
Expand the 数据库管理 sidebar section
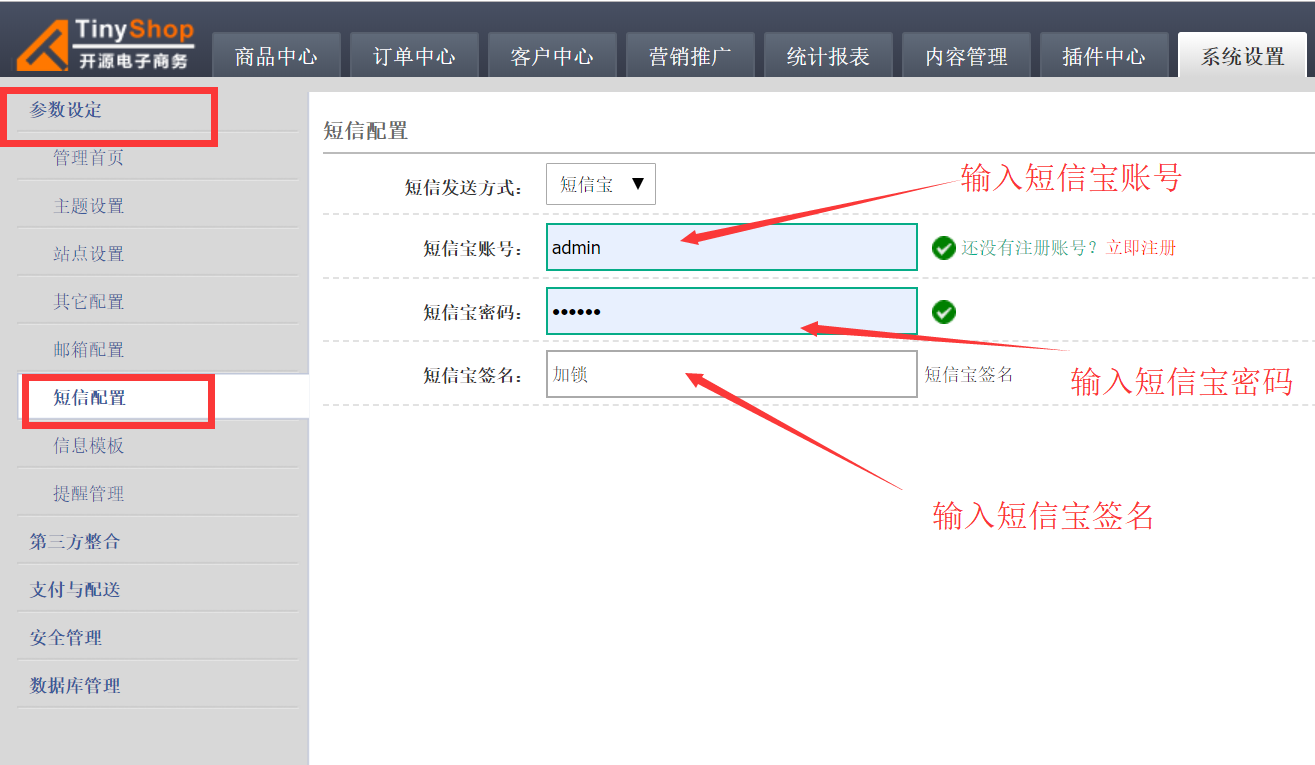(75, 686)
